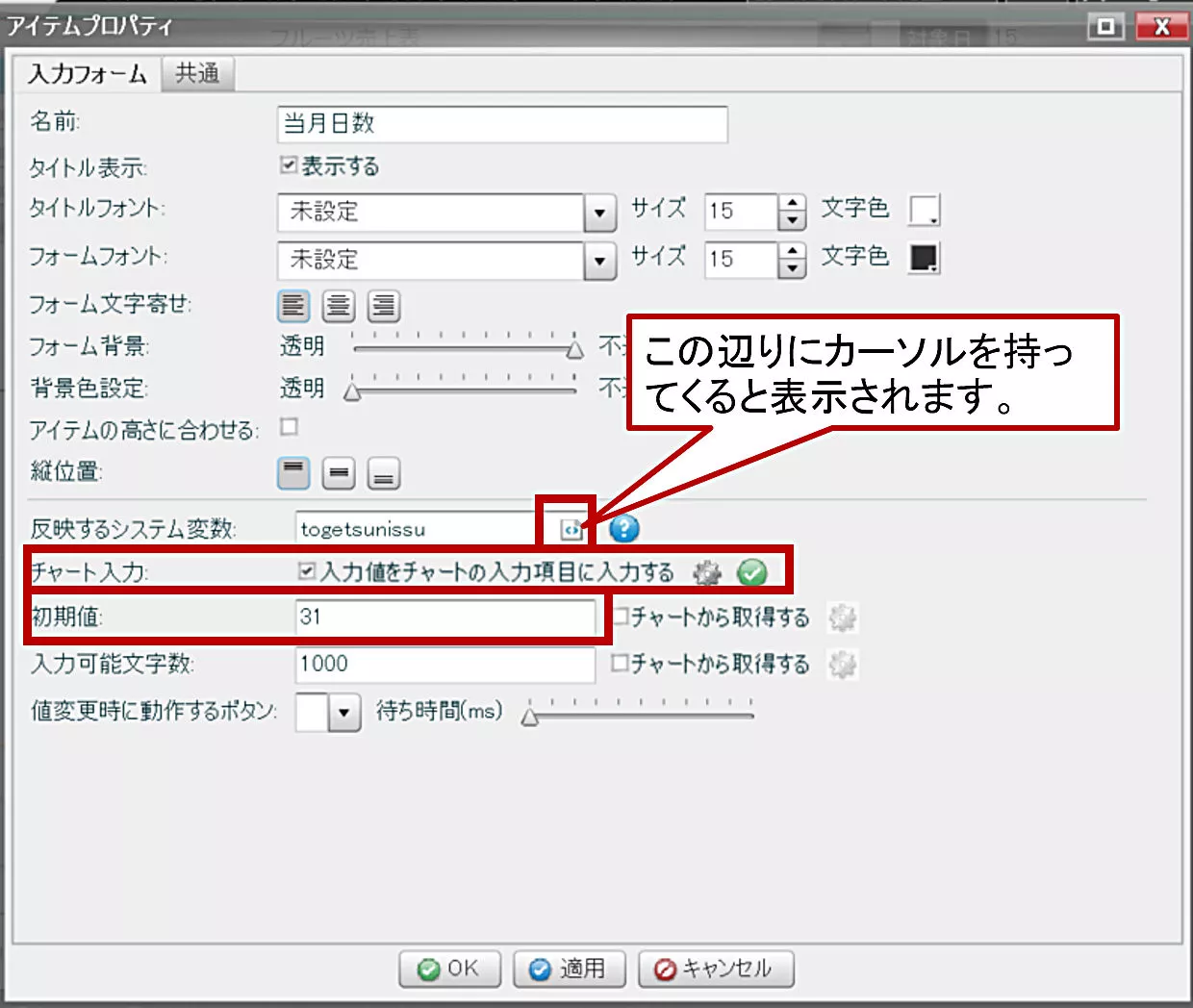
Task: Click right-align icon for form text
Action: tap(383, 307)
